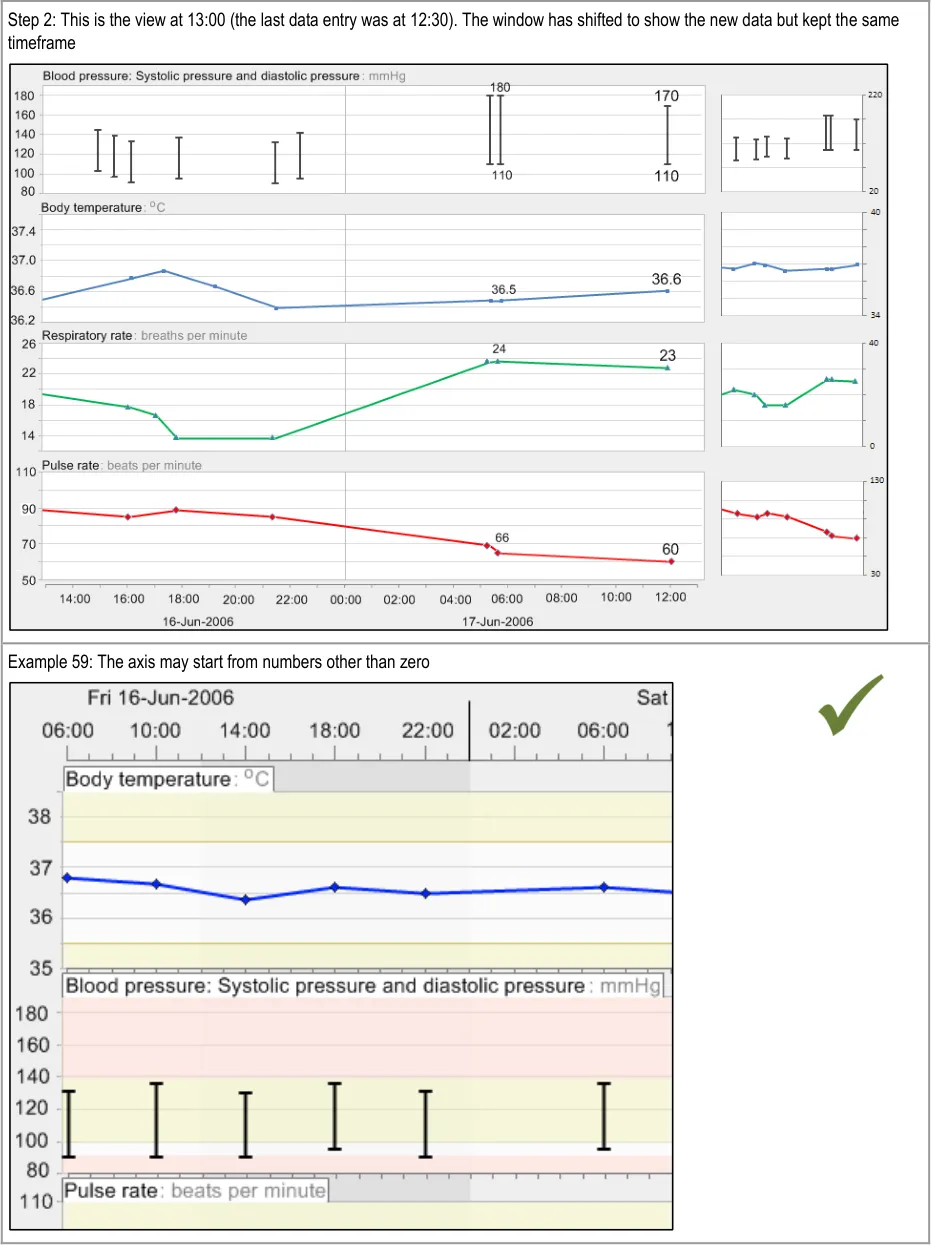The width and height of the screenshot is (931, 1245).
Task: Click first blue diamond in lower temperature chart
Action: [x=68, y=878]
